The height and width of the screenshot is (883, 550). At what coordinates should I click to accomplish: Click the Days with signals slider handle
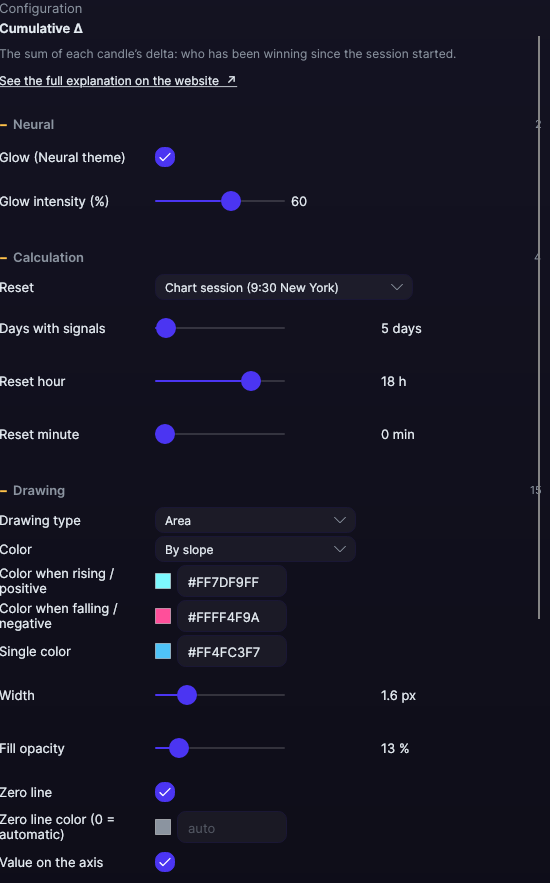point(166,328)
